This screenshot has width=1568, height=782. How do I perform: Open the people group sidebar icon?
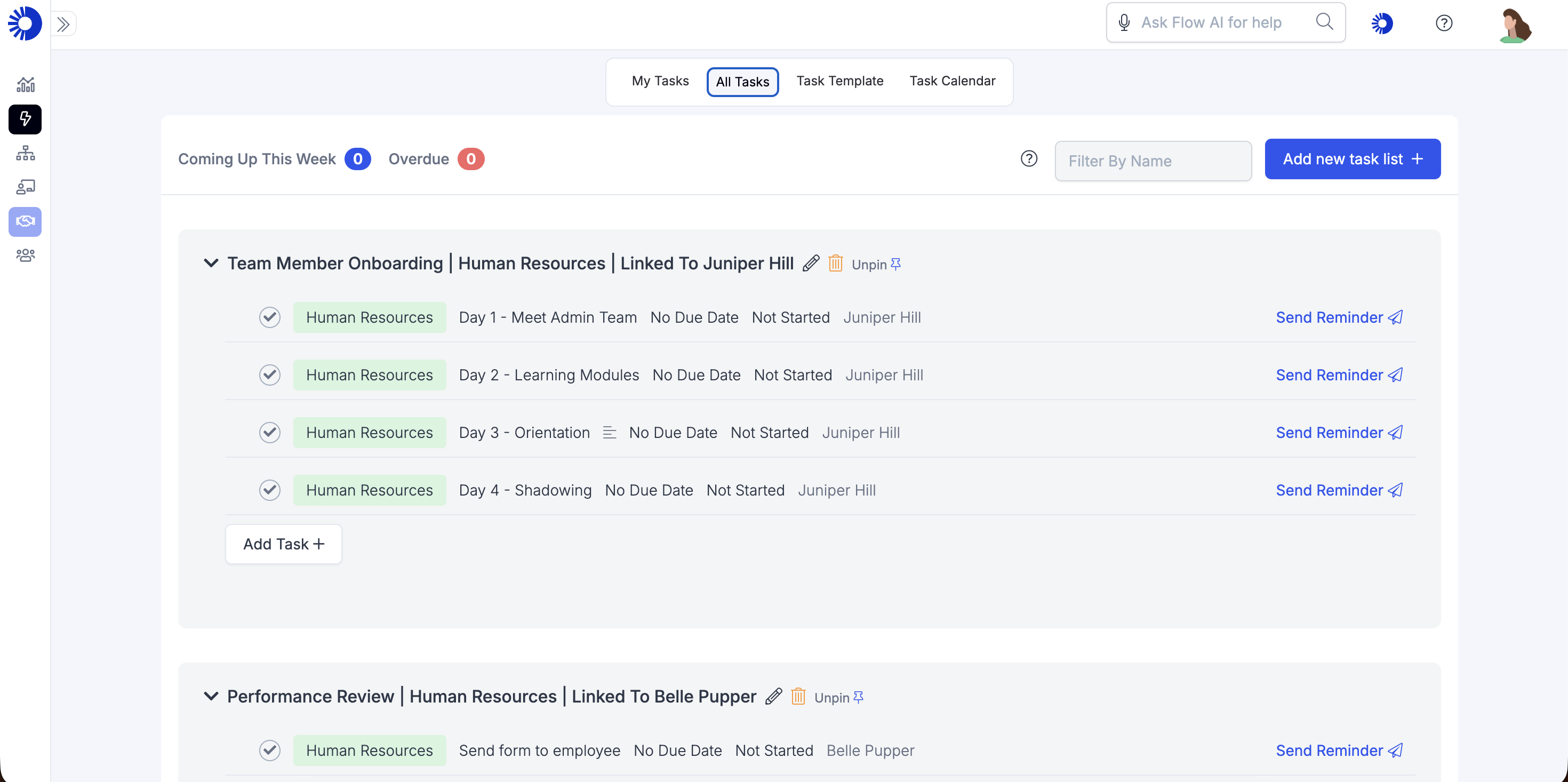pyautogui.click(x=25, y=255)
